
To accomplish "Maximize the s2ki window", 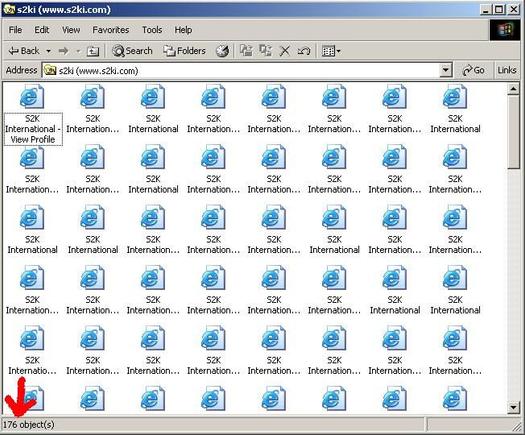I will click(499, 10).
